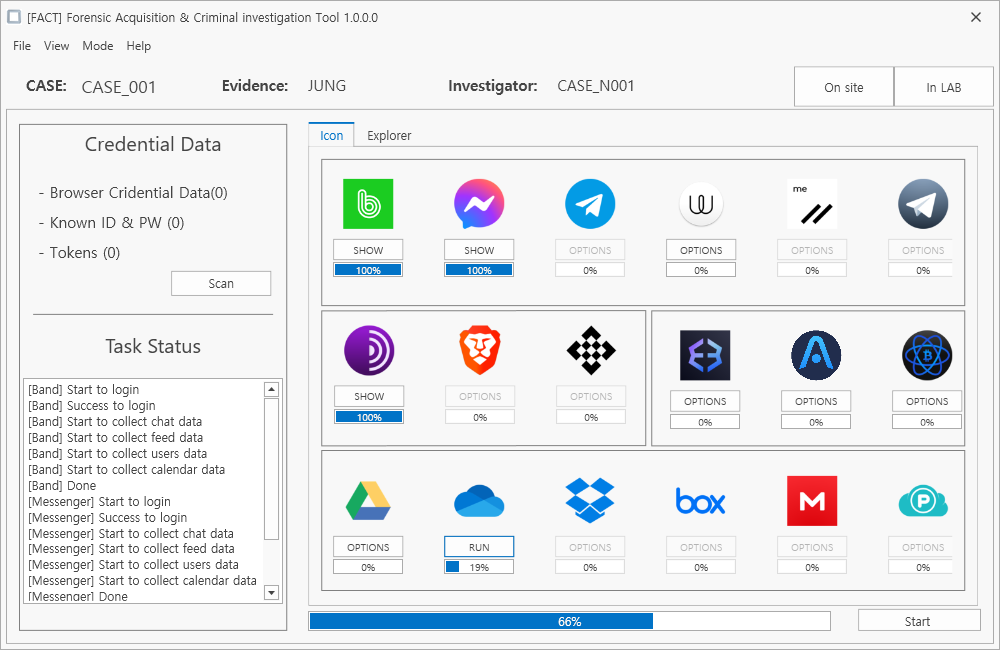Click the black diamond checkered icon
Image resolution: width=1000 pixels, height=650 pixels.
591,350
